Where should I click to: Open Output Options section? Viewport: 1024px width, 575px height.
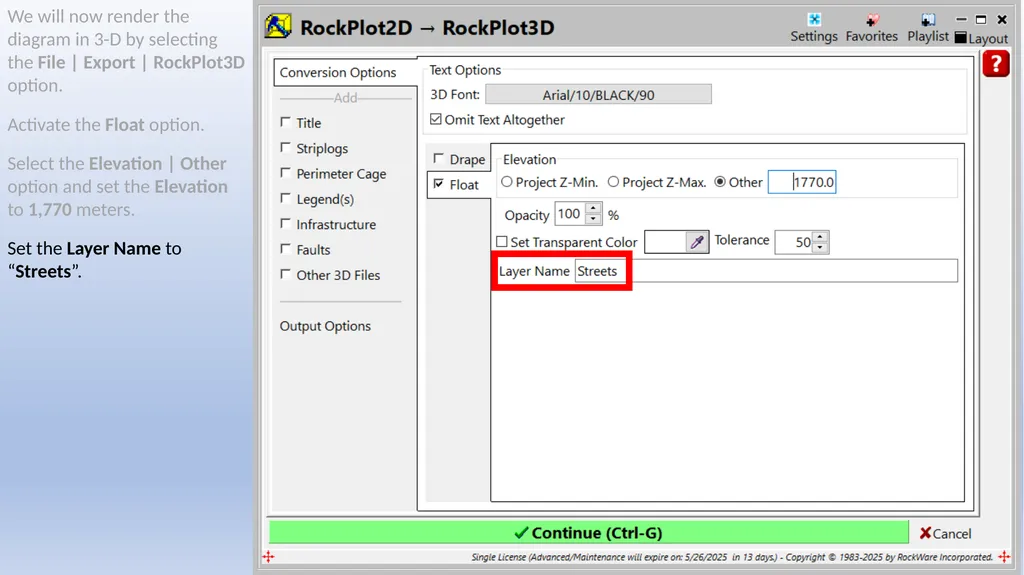tap(325, 326)
